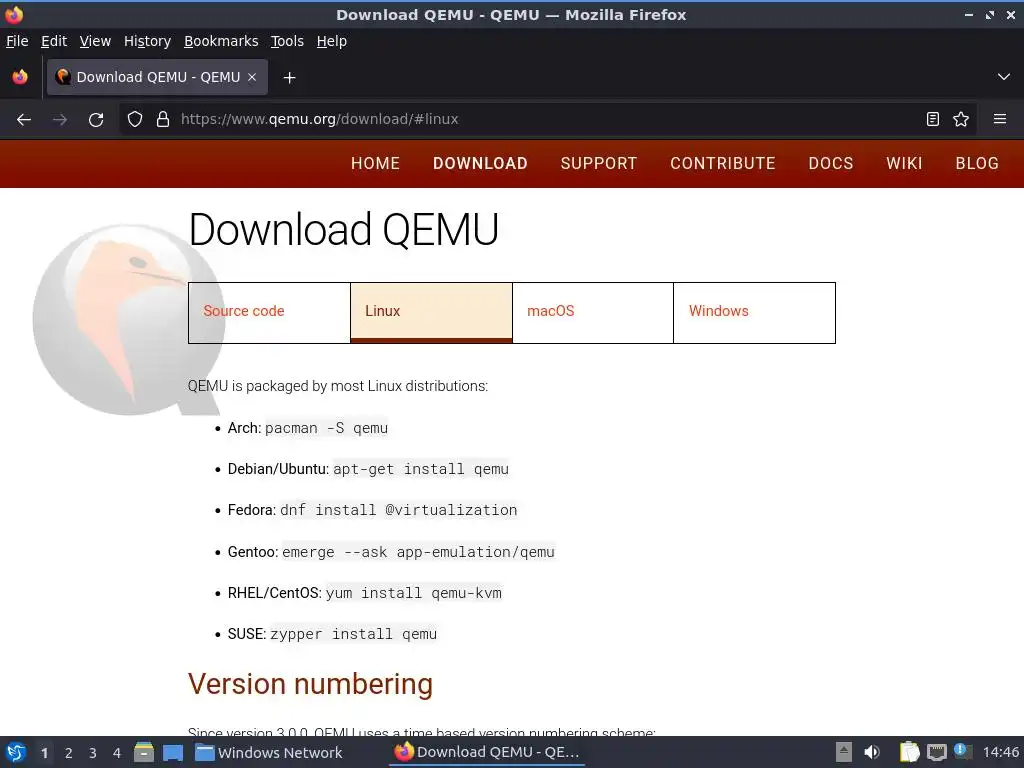
Task: Click the 14:46 taskbar clock
Action: click(x=1000, y=752)
